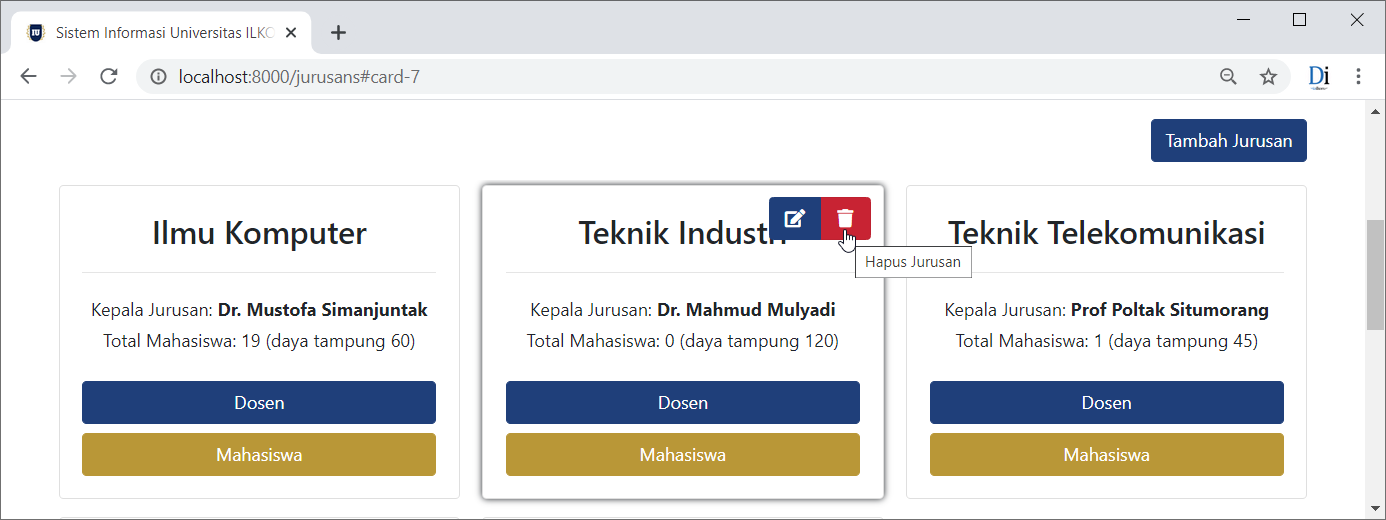Reload the page with refresh icon

109,76
